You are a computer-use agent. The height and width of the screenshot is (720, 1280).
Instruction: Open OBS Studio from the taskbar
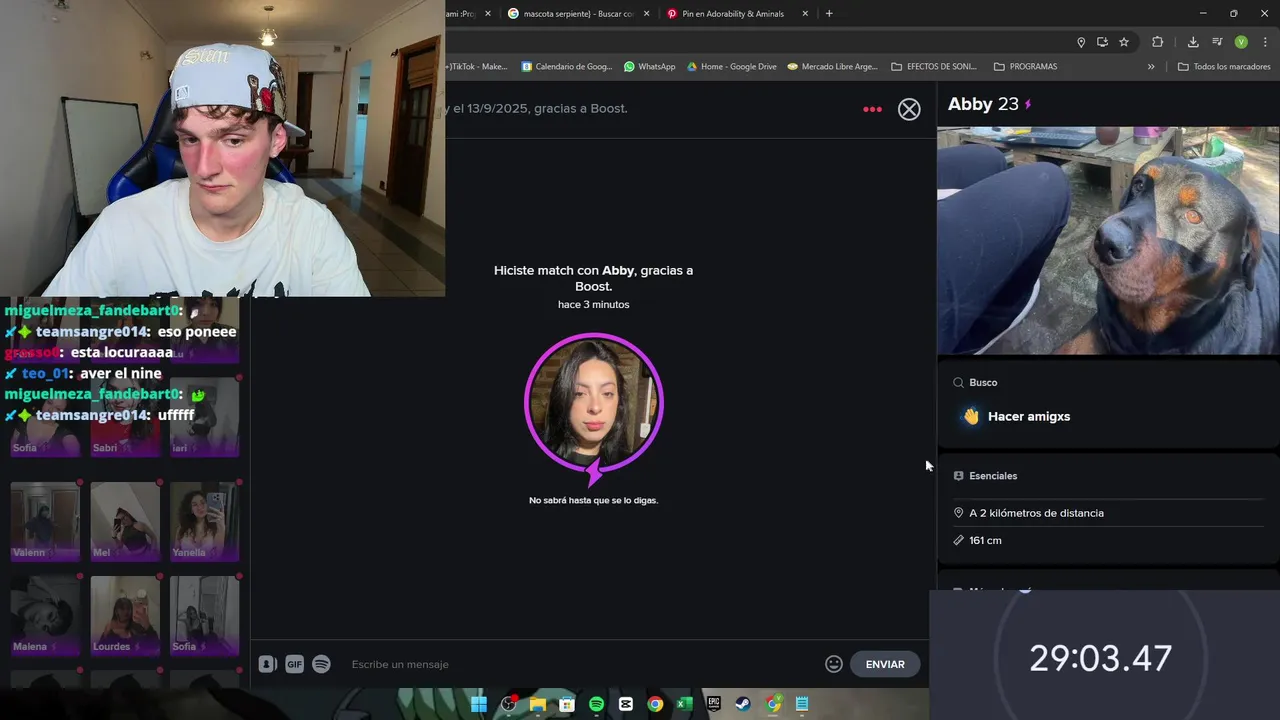click(x=508, y=704)
